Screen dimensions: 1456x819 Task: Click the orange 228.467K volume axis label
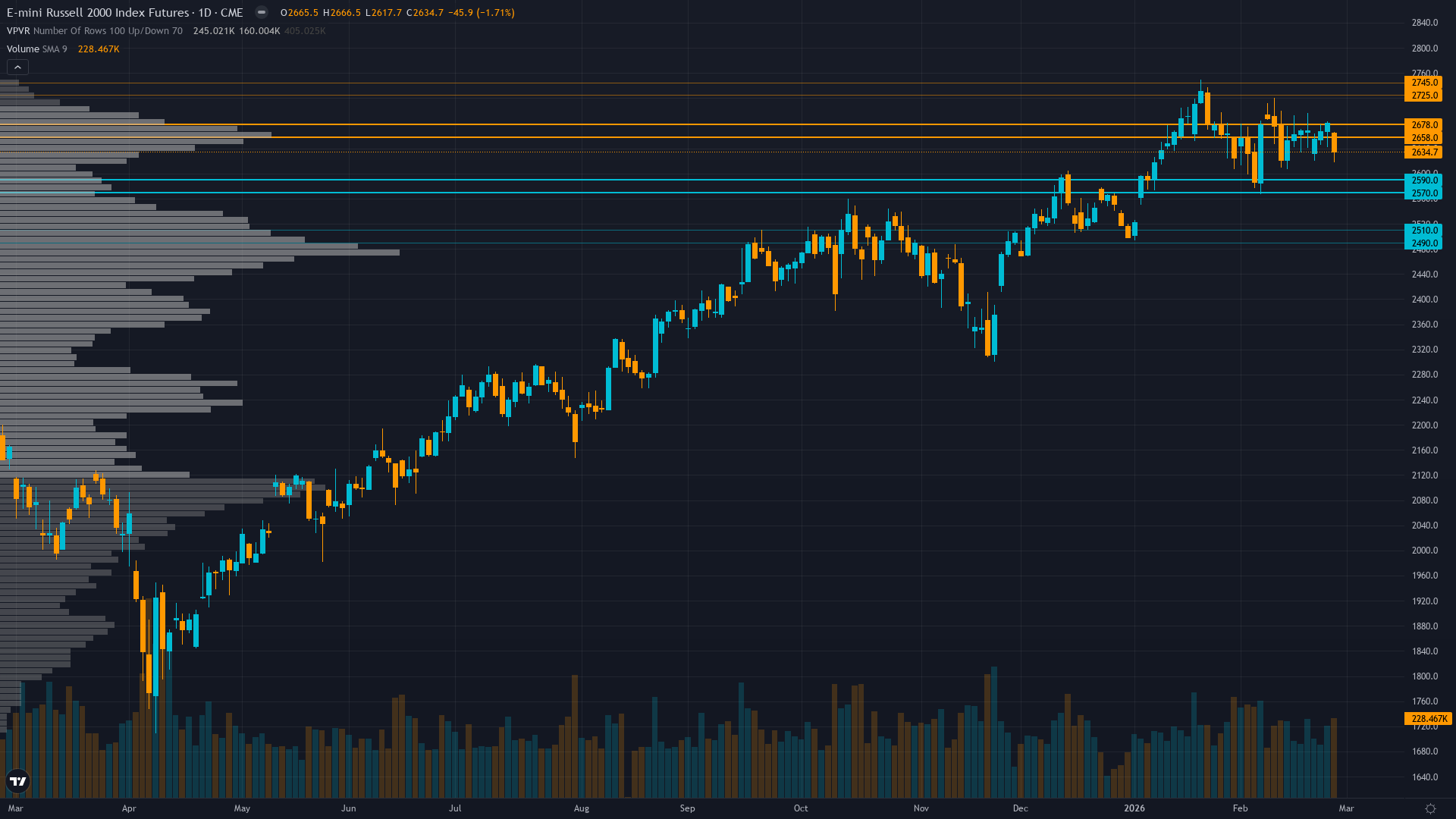[1429, 719]
